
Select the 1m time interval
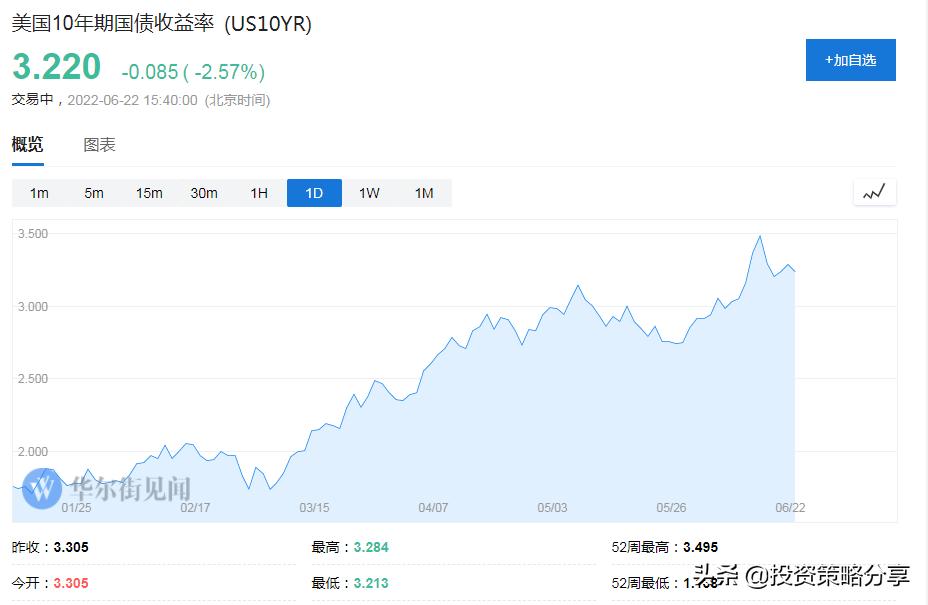38,192
